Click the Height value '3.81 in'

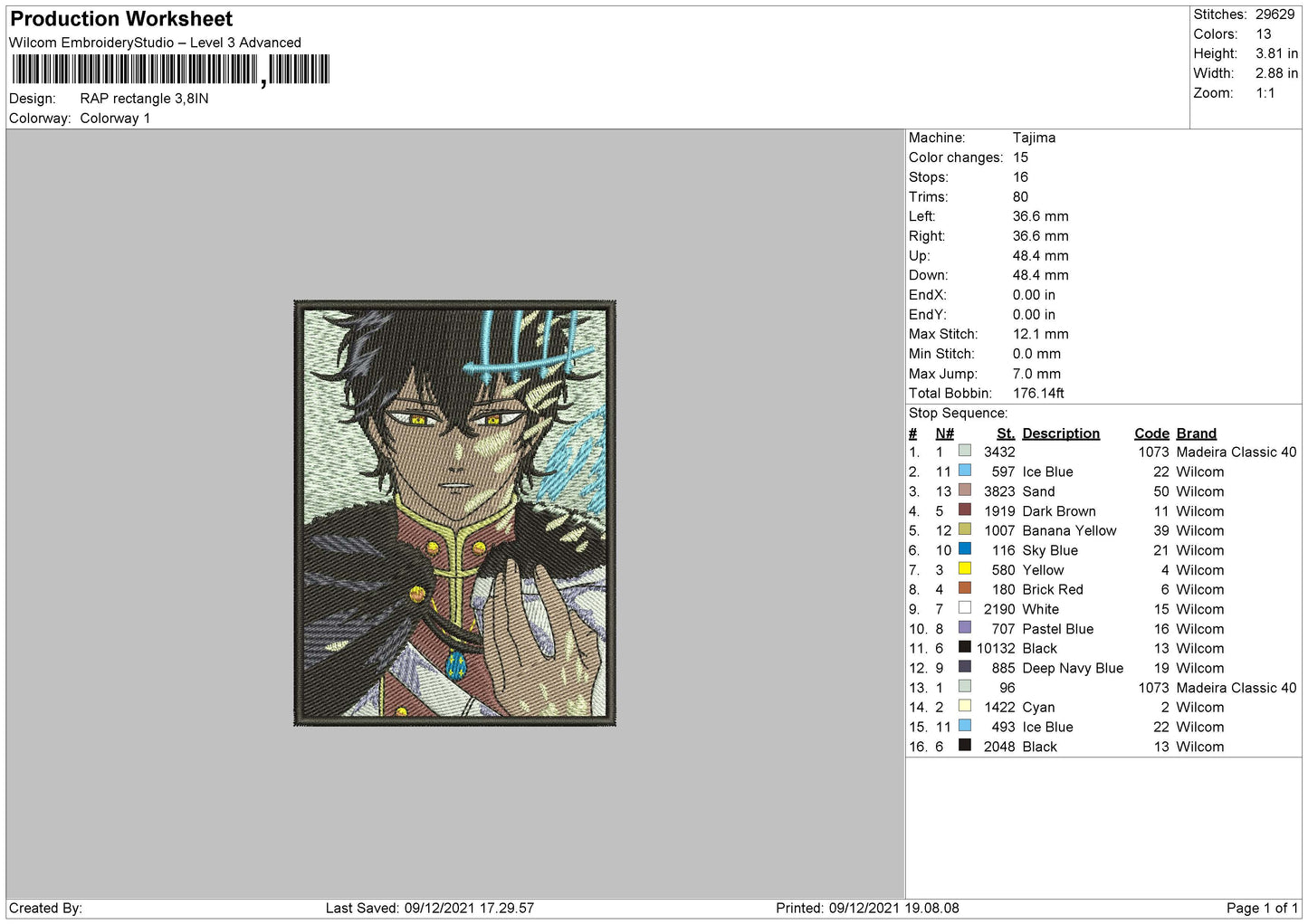[1276, 54]
